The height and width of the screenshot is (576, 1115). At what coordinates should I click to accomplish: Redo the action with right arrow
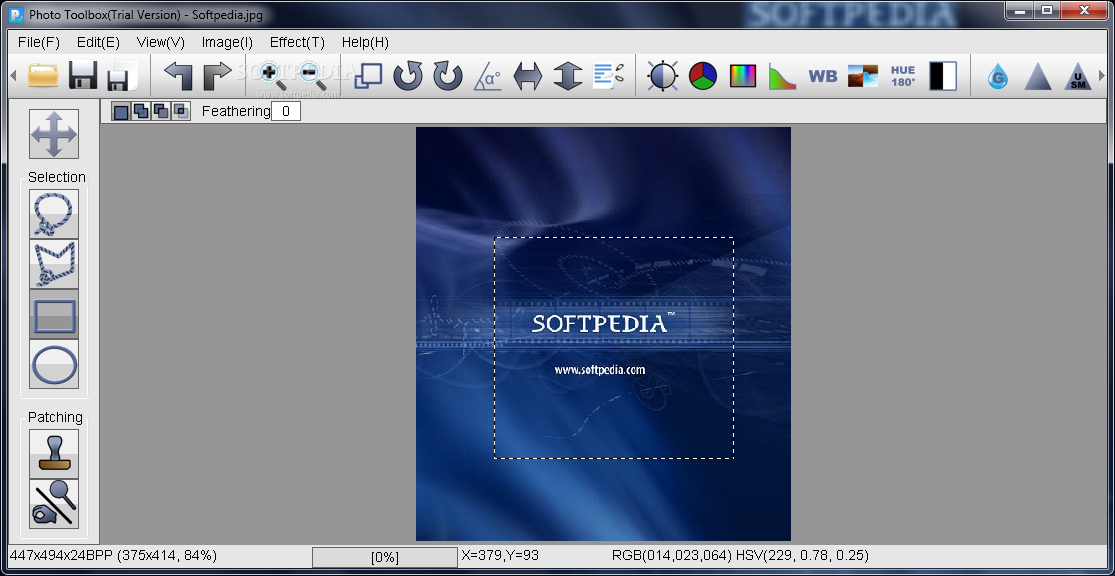click(x=217, y=75)
